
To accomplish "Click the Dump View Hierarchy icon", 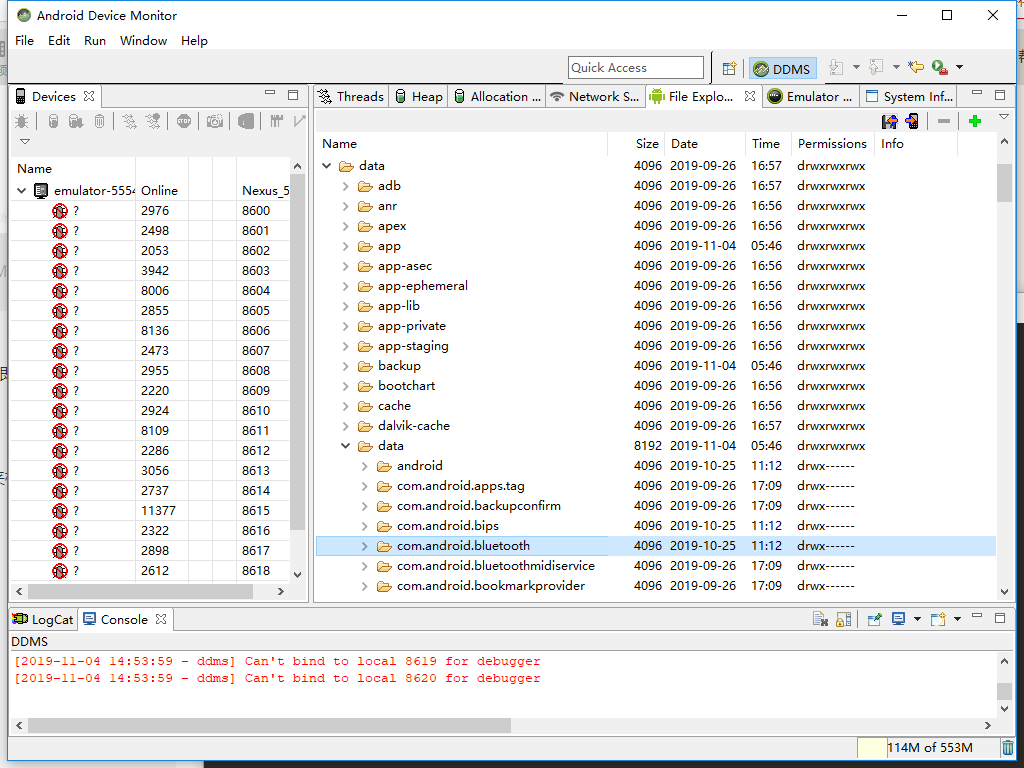I will 246,121.
